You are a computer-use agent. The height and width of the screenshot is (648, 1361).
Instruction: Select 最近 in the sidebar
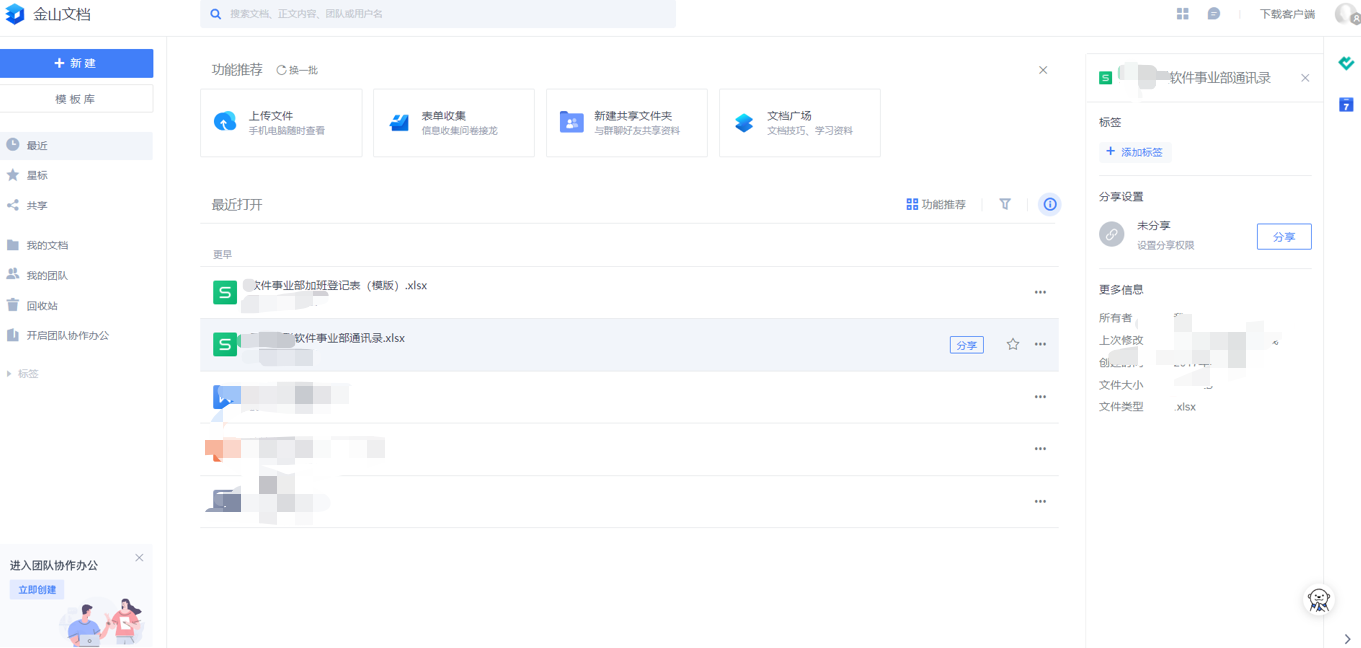click(x=76, y=145)
